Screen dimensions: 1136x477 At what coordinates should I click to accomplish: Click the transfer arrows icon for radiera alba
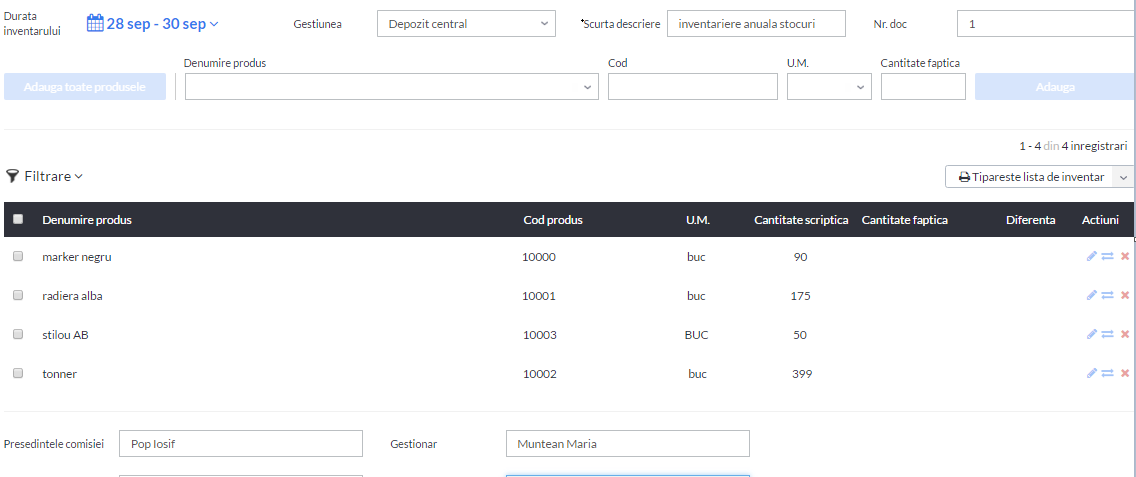click(x=1108, y=295)
